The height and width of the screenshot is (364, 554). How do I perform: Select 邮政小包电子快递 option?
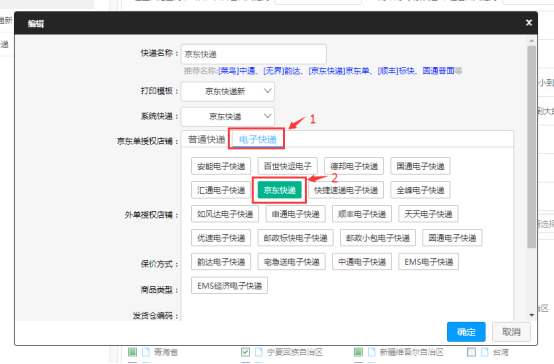(378, 238)
